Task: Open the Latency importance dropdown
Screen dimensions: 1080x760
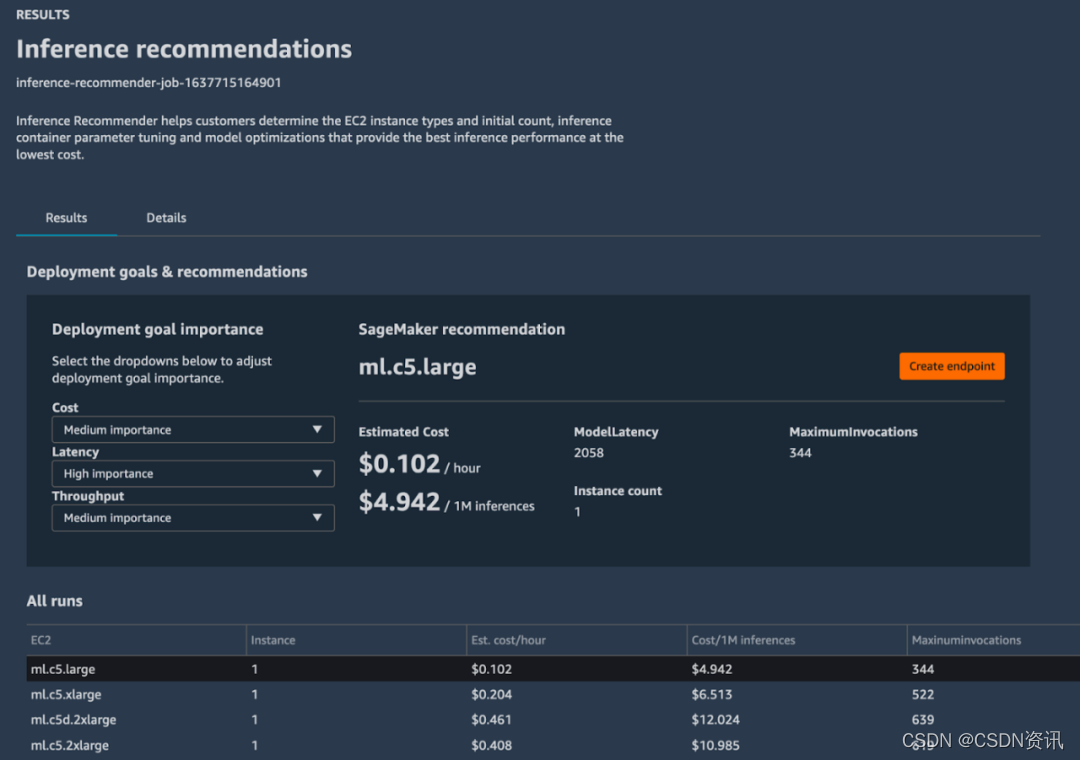Action: [x=193, y=473]
